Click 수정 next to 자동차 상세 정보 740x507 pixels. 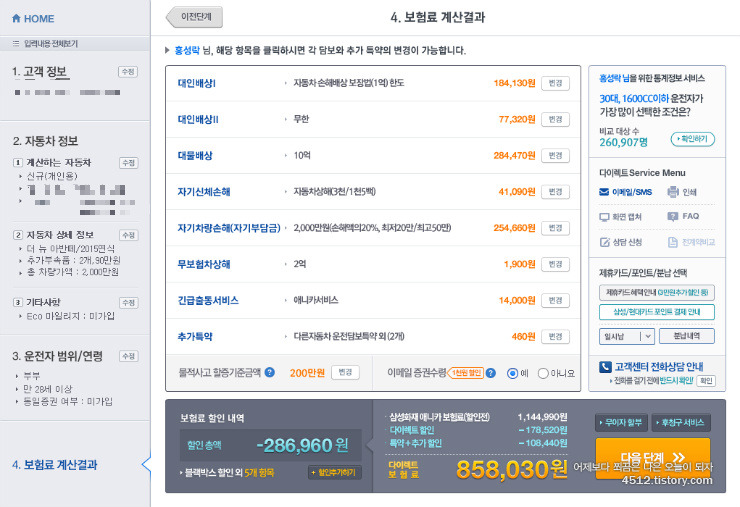[128, 235]
